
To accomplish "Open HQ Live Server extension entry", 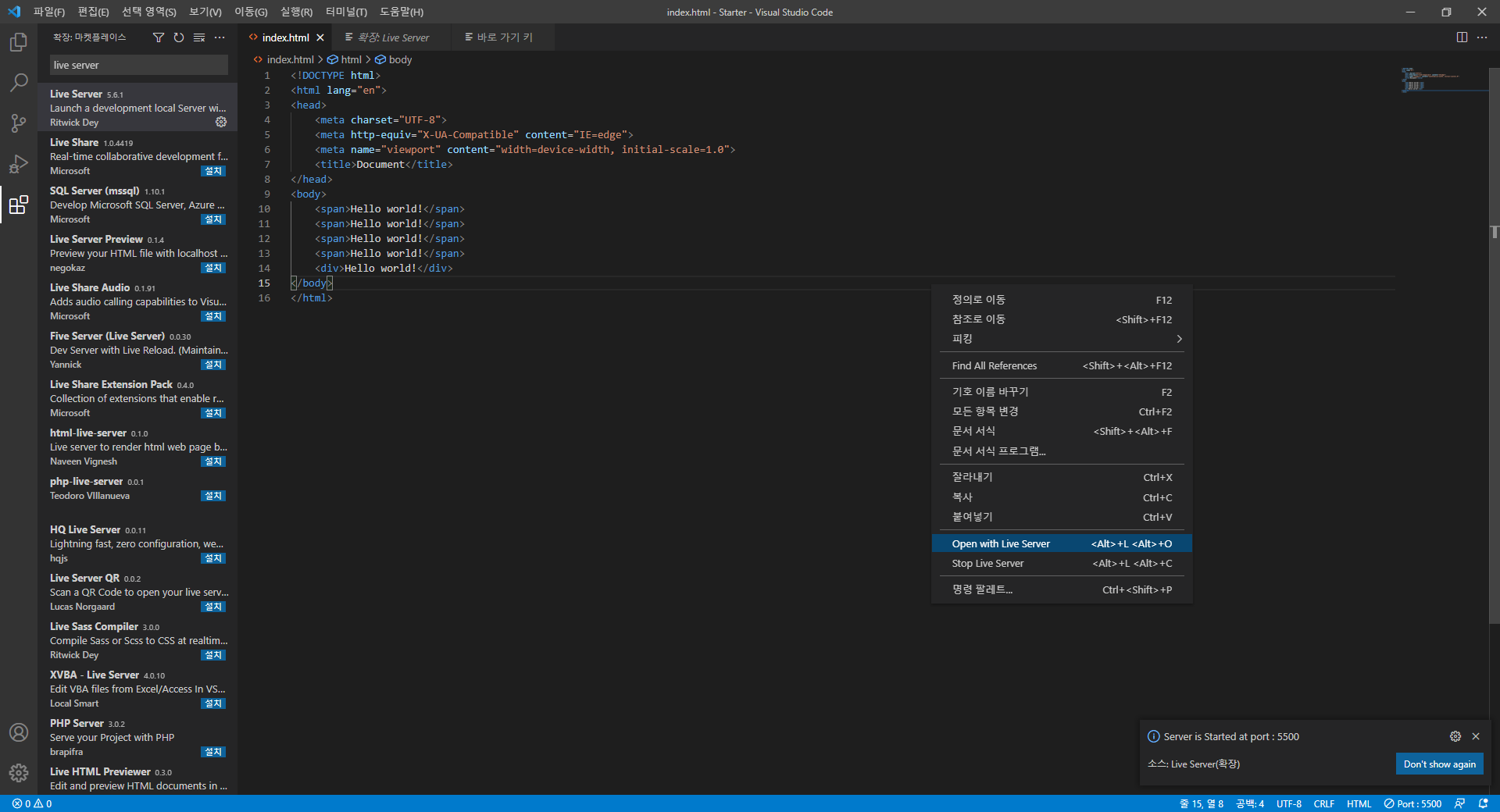I will click(x=137, y=543).
